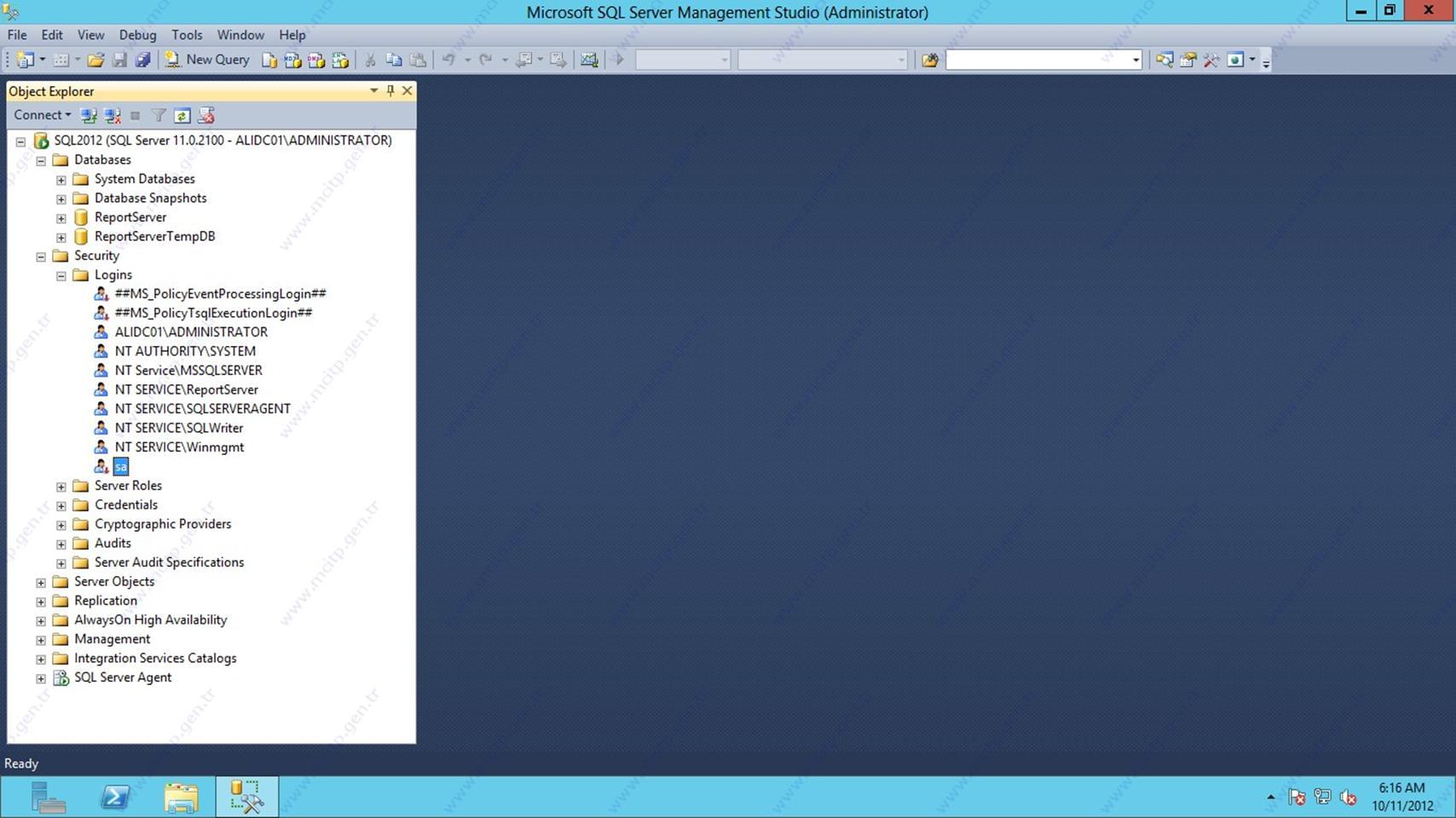This screenshot has width=1456, height=818.
Task: Open Server Manager from the taskbar
Action: (x=49, y=798)
